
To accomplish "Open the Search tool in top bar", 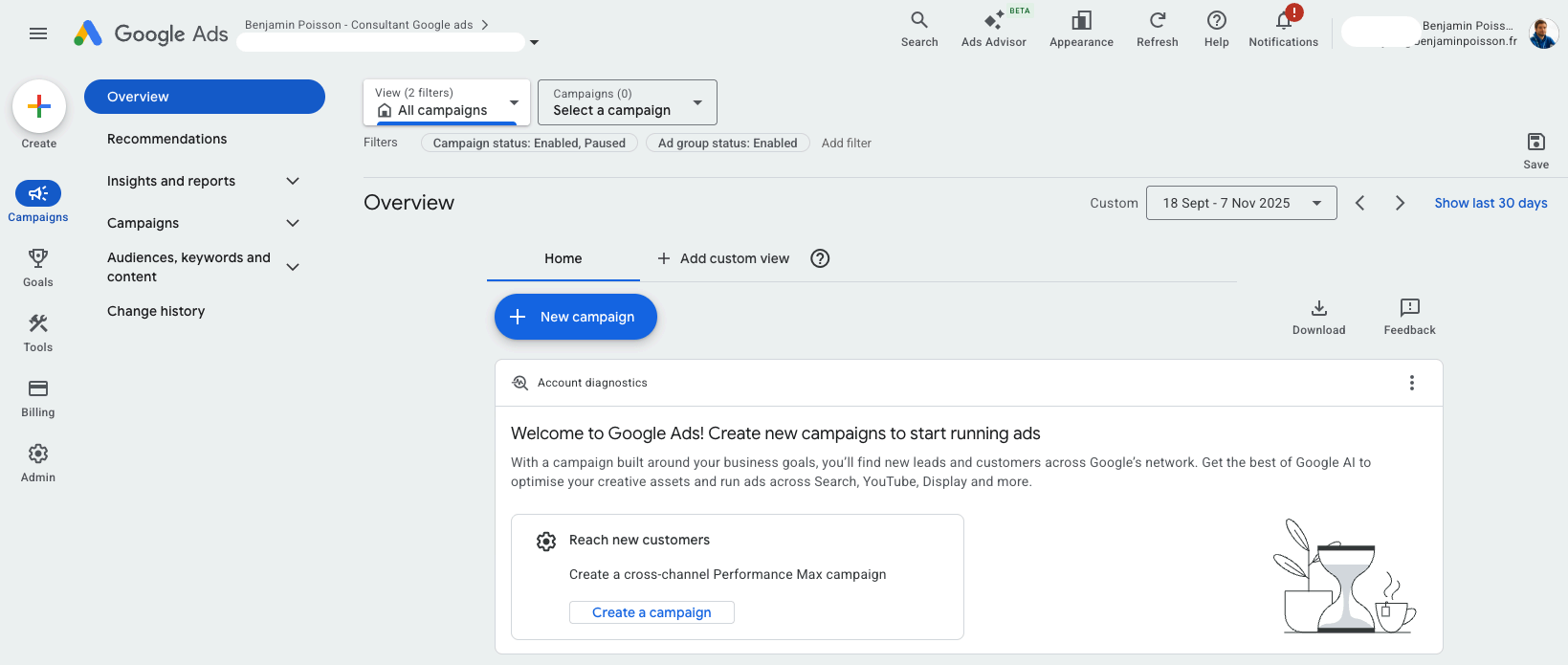I will click(x=919, y=30).
